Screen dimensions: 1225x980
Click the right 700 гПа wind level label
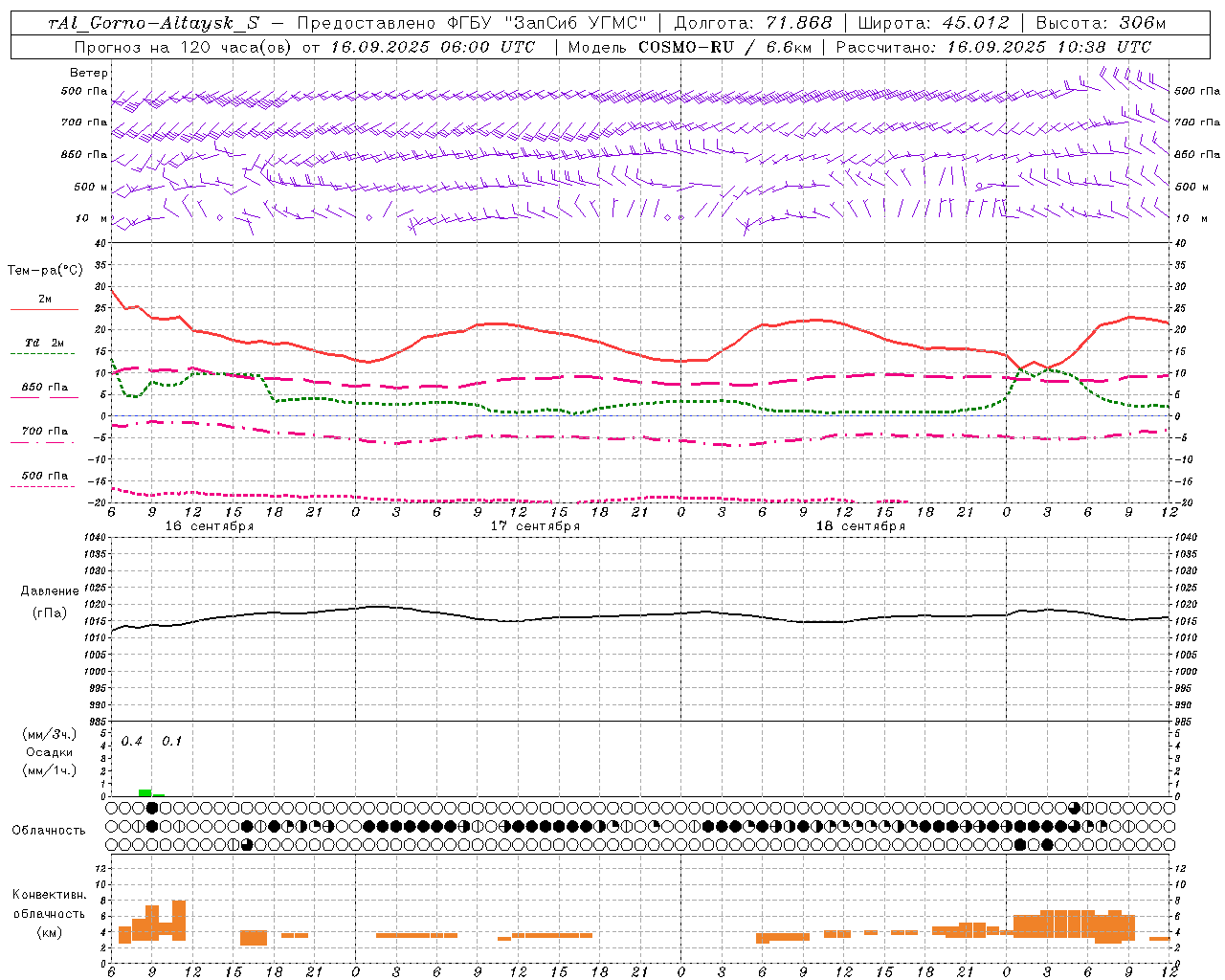(1197, 122)
